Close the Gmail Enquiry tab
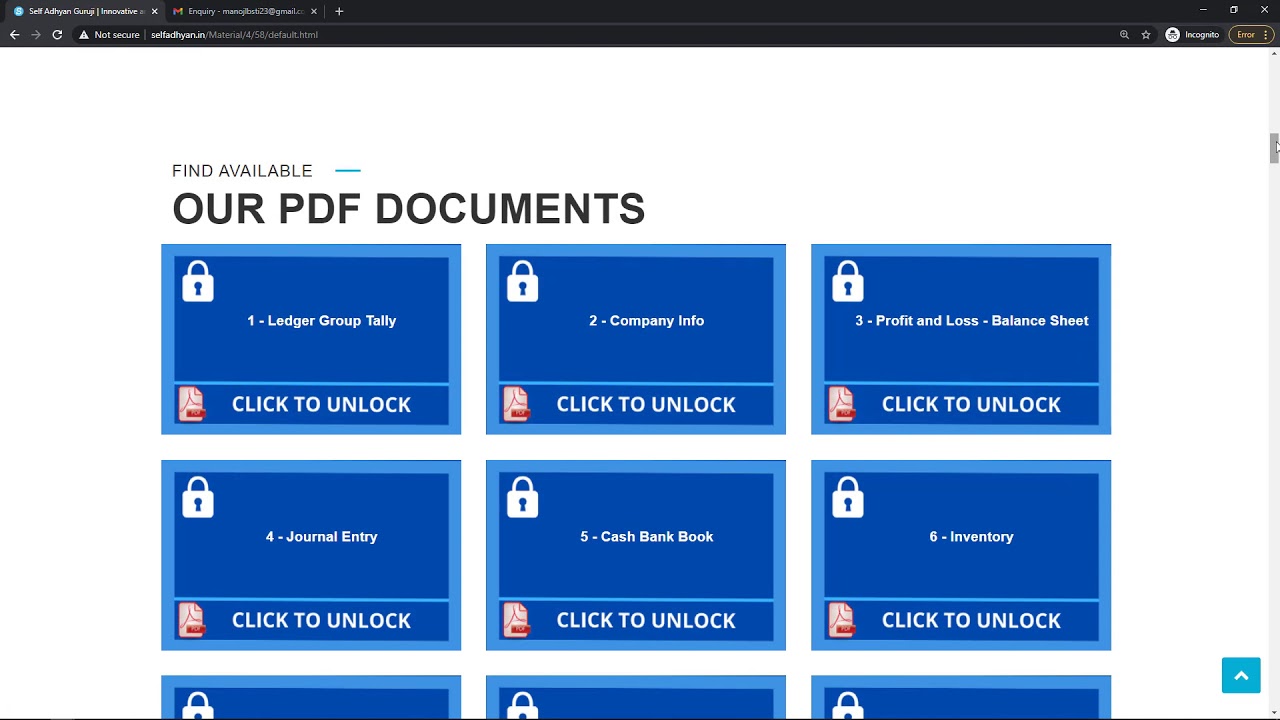 314,11
